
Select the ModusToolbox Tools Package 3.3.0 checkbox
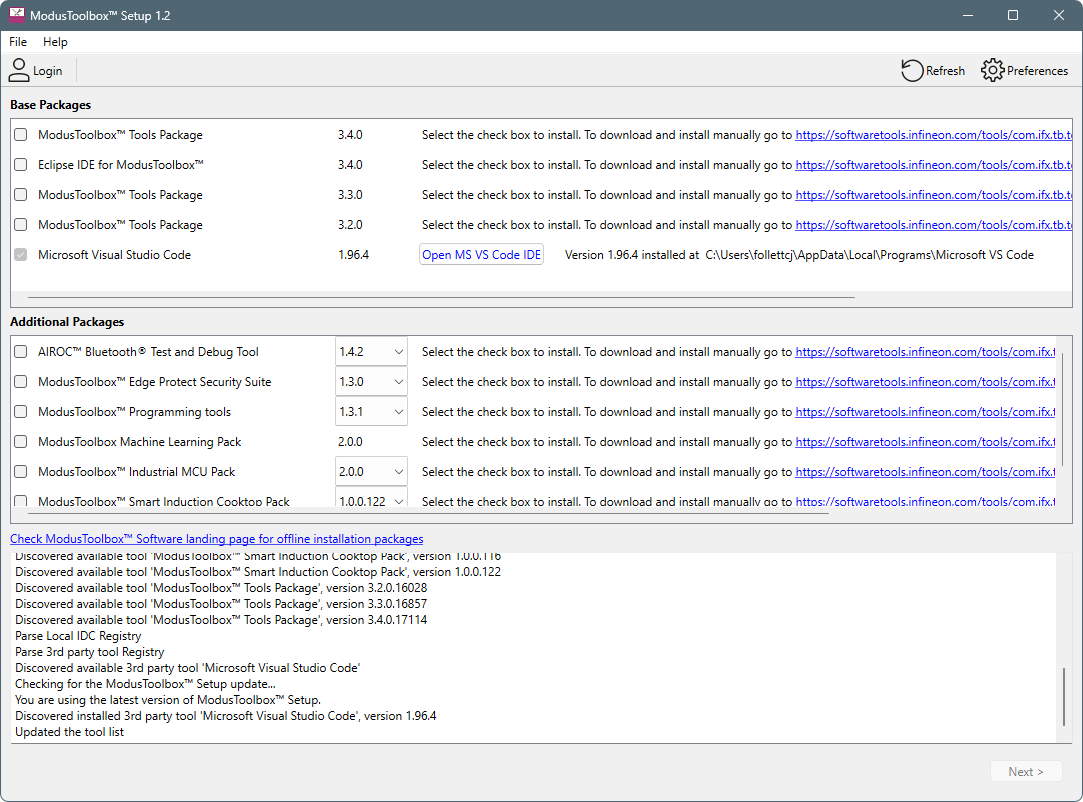tap(20, 194)
